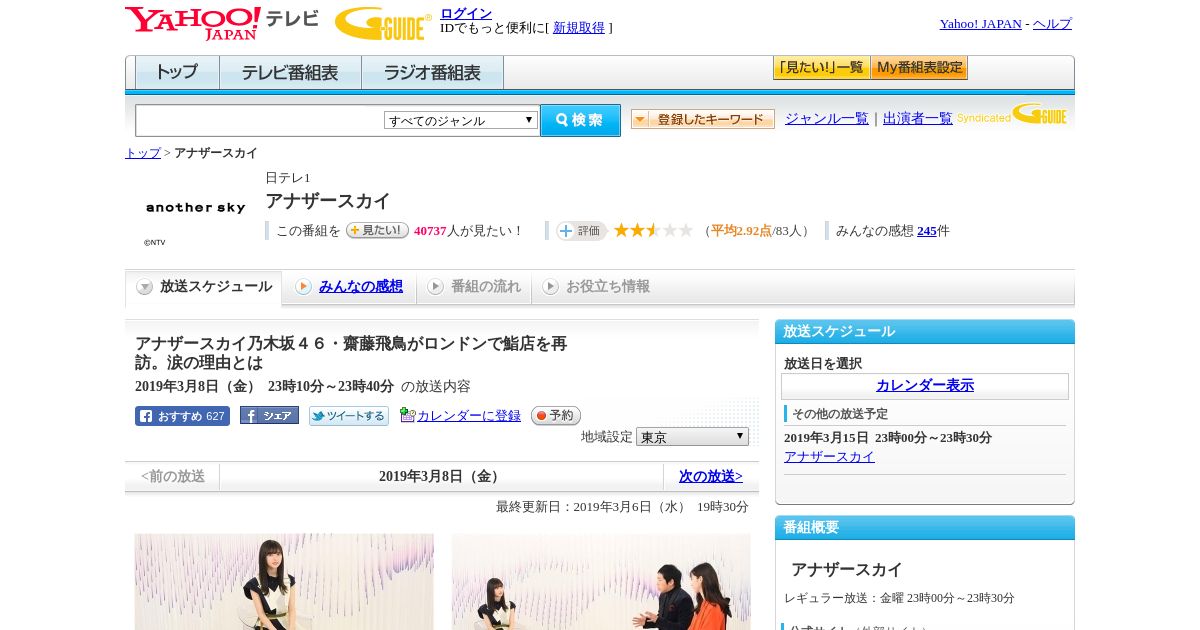Click the トップ breadcrumb link

143,153
